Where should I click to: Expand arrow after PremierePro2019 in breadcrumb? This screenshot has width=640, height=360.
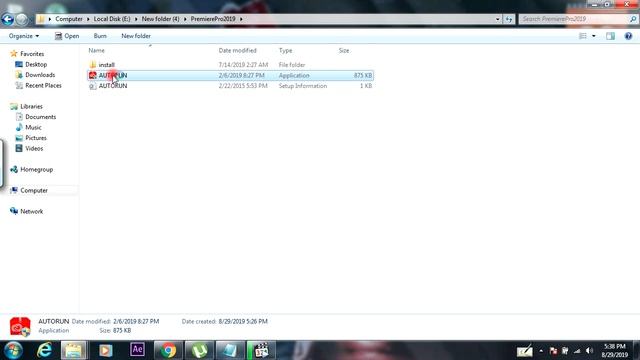point(241,19)
